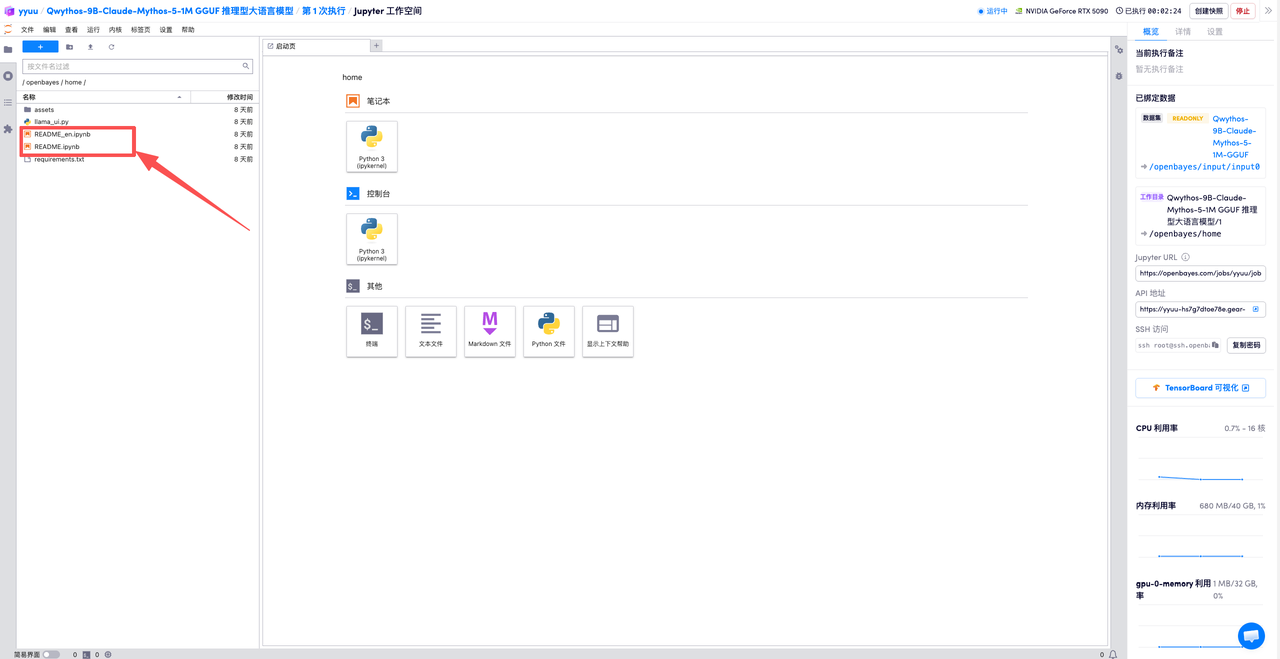This screenshot has height=659, width=1280.
Task: Click the search magnifier in file filter
Action: click(246, 66)
